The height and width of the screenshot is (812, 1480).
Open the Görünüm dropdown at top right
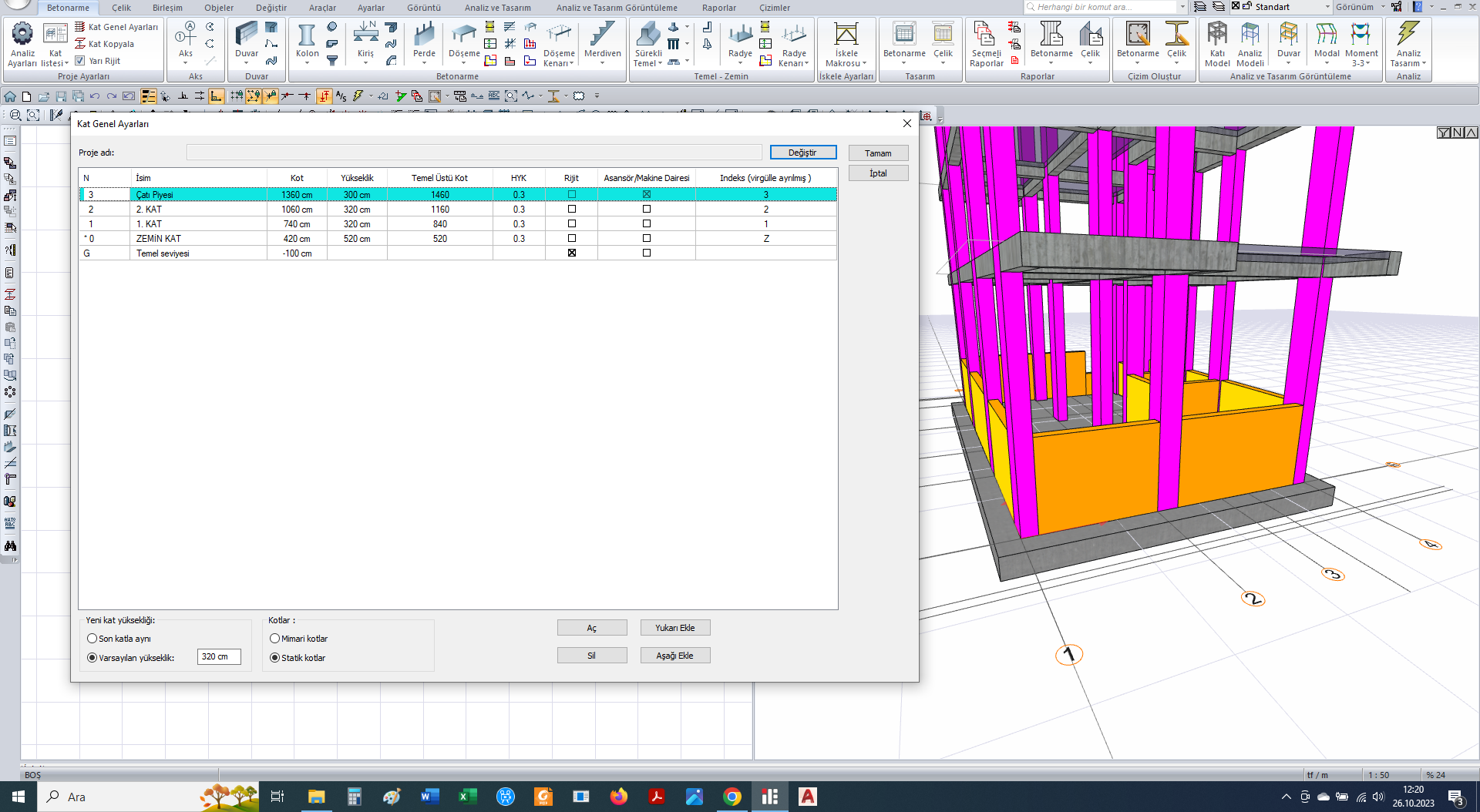point(1360,7)
